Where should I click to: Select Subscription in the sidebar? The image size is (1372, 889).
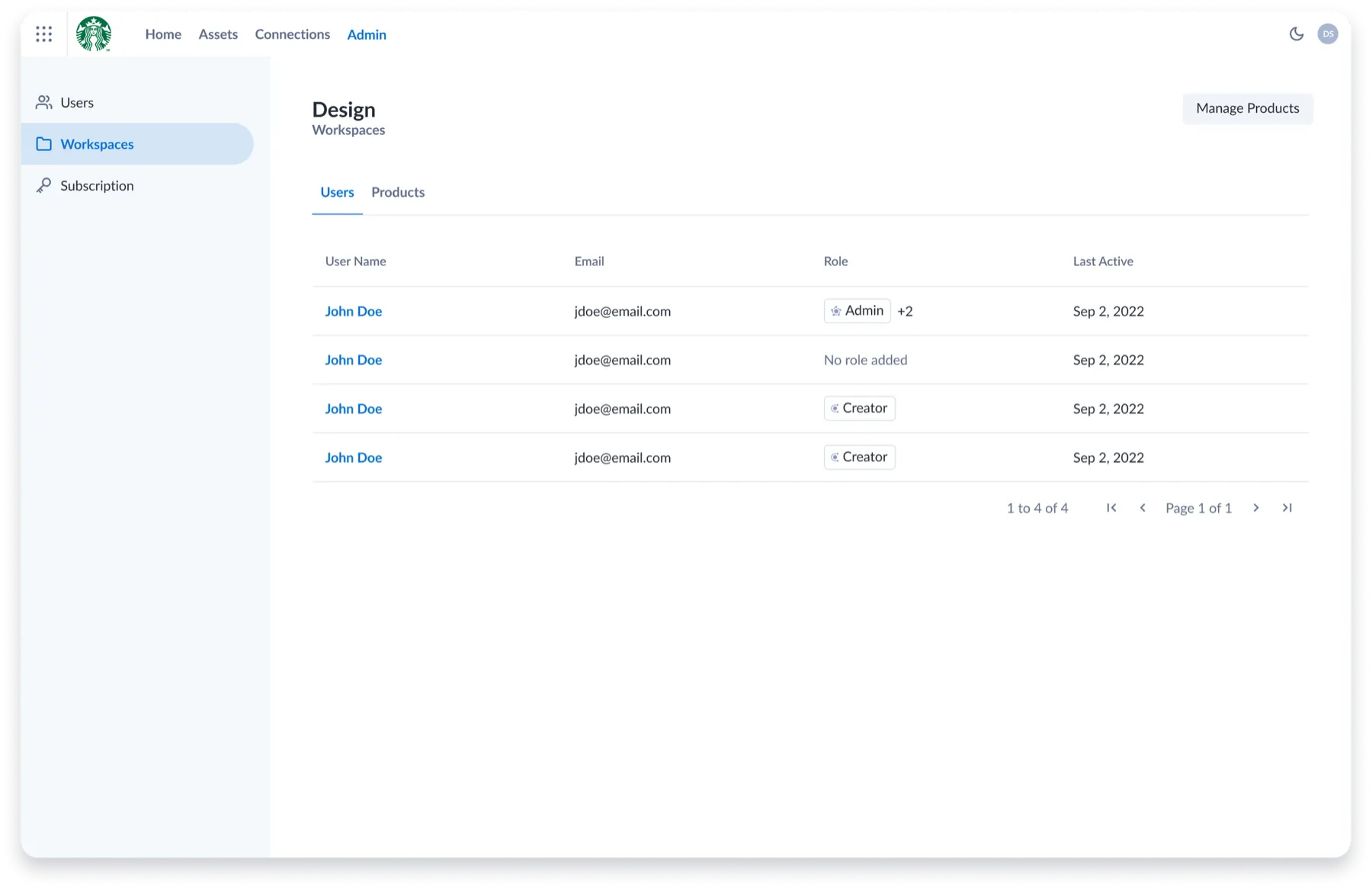[x=137, y=185]
